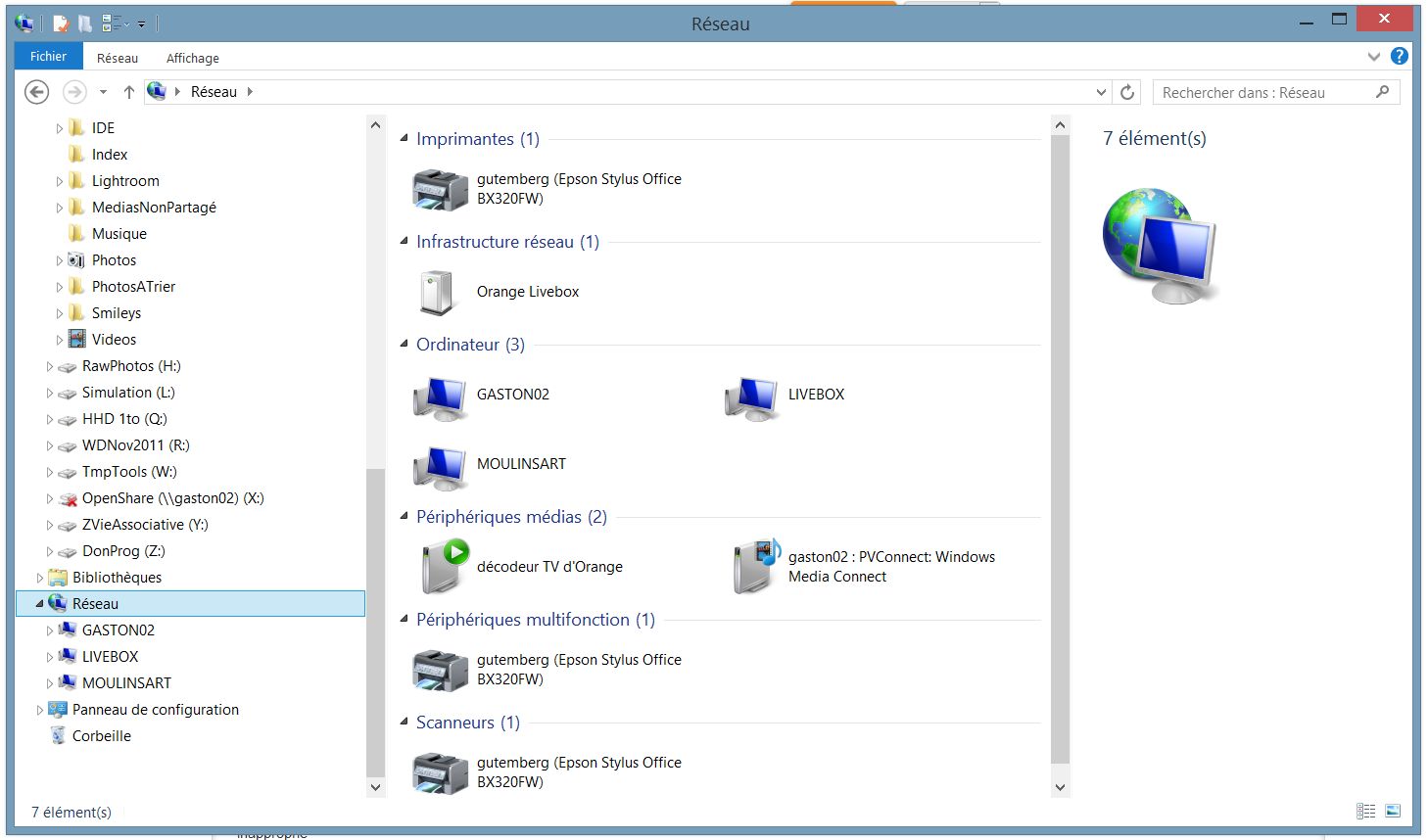Select the Orange Livebox infrastructure device icon
The image size is (1428, 840).
pyautogui.click(x=437, y=292)
